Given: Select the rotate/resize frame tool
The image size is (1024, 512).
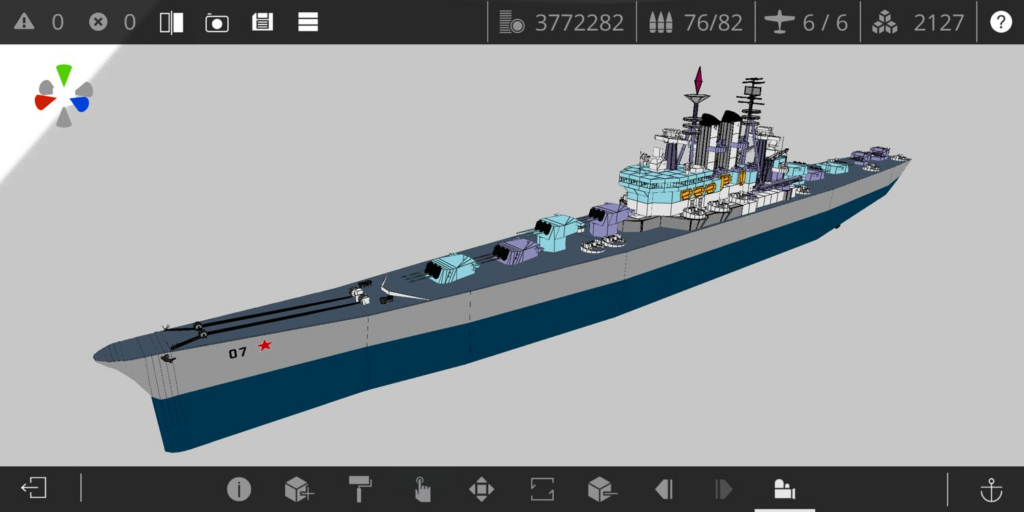Looking at the screenshot, I should point(542,489).
